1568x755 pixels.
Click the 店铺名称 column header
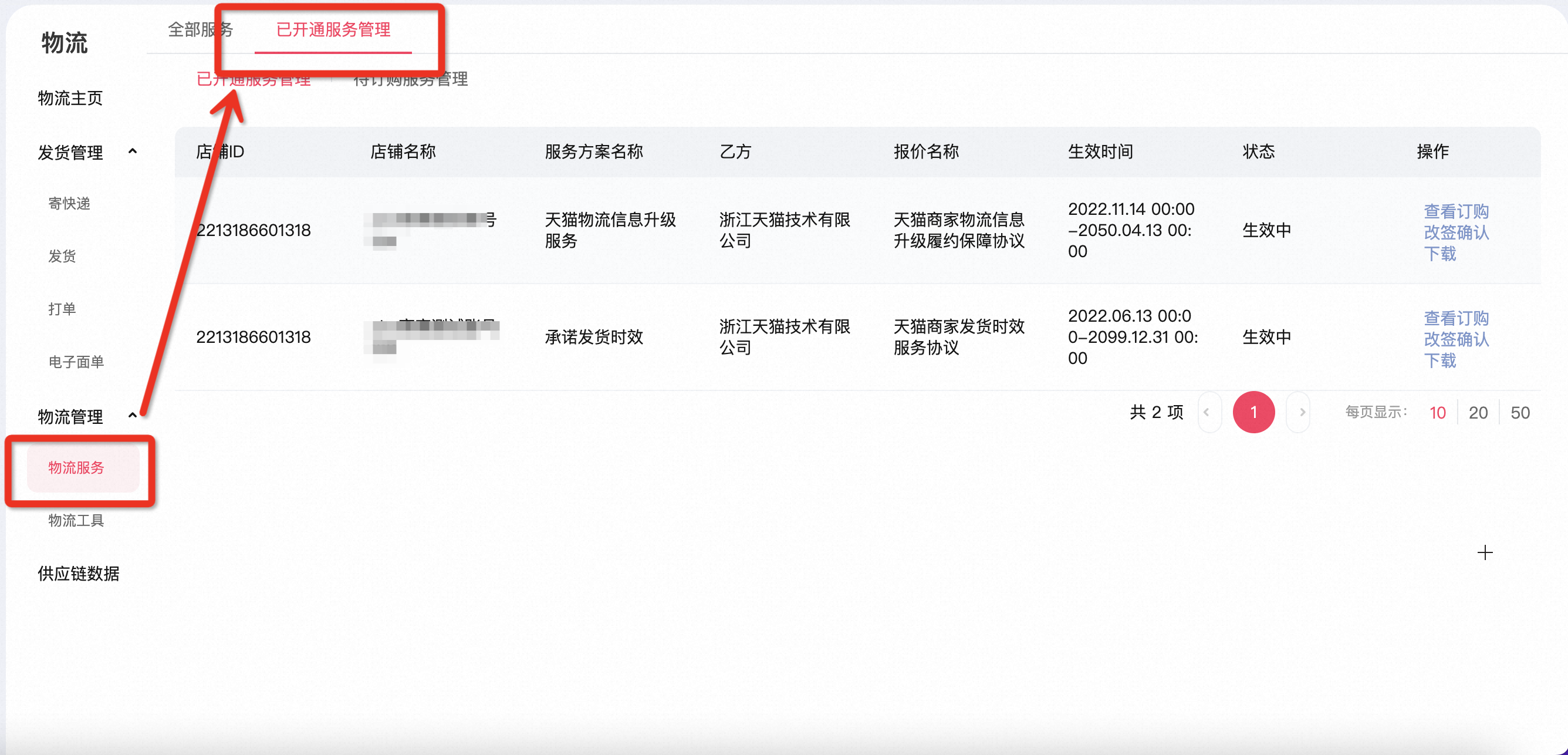403,151
